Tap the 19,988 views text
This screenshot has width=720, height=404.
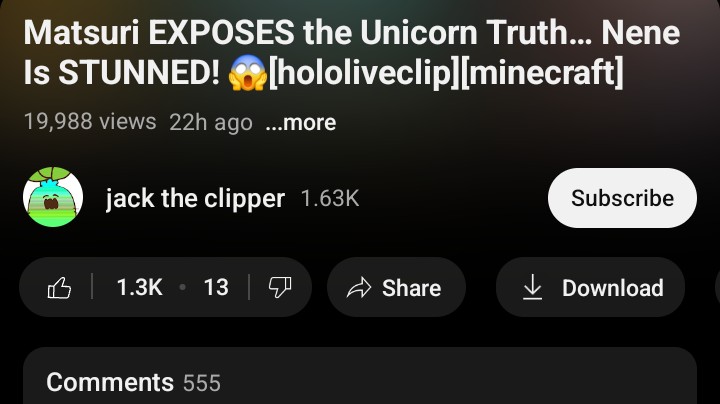[x=90, y=122]
